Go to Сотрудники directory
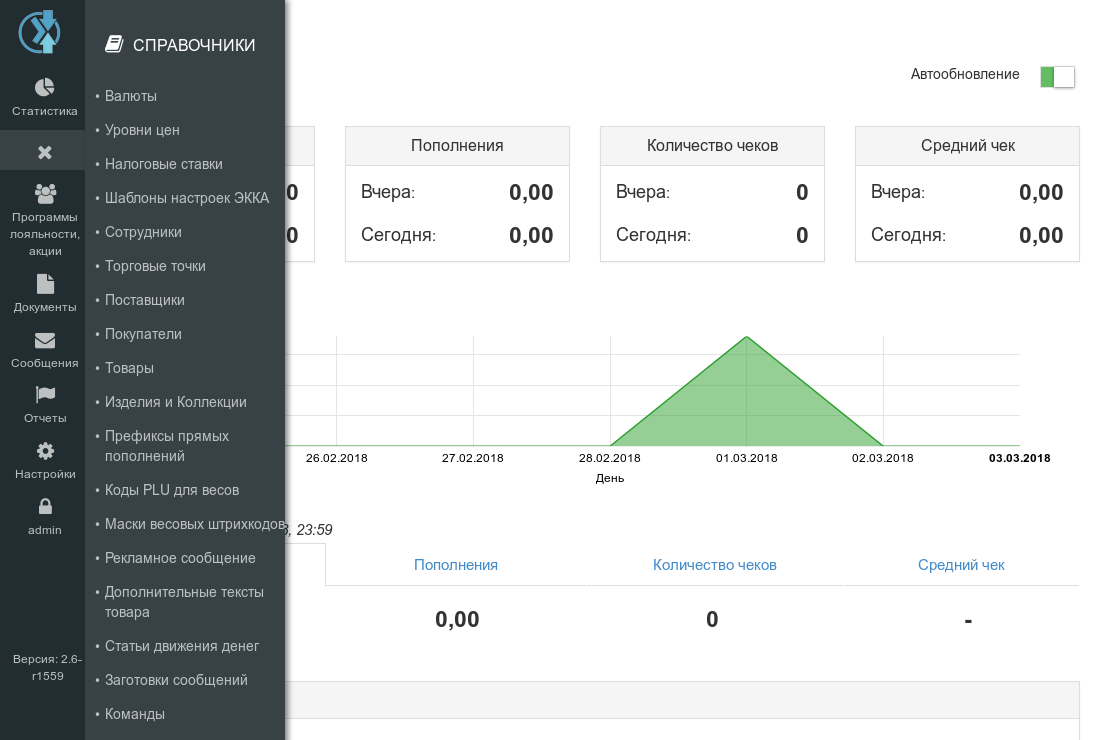The height and width of the screenshot is (740, 1100). 143,232
